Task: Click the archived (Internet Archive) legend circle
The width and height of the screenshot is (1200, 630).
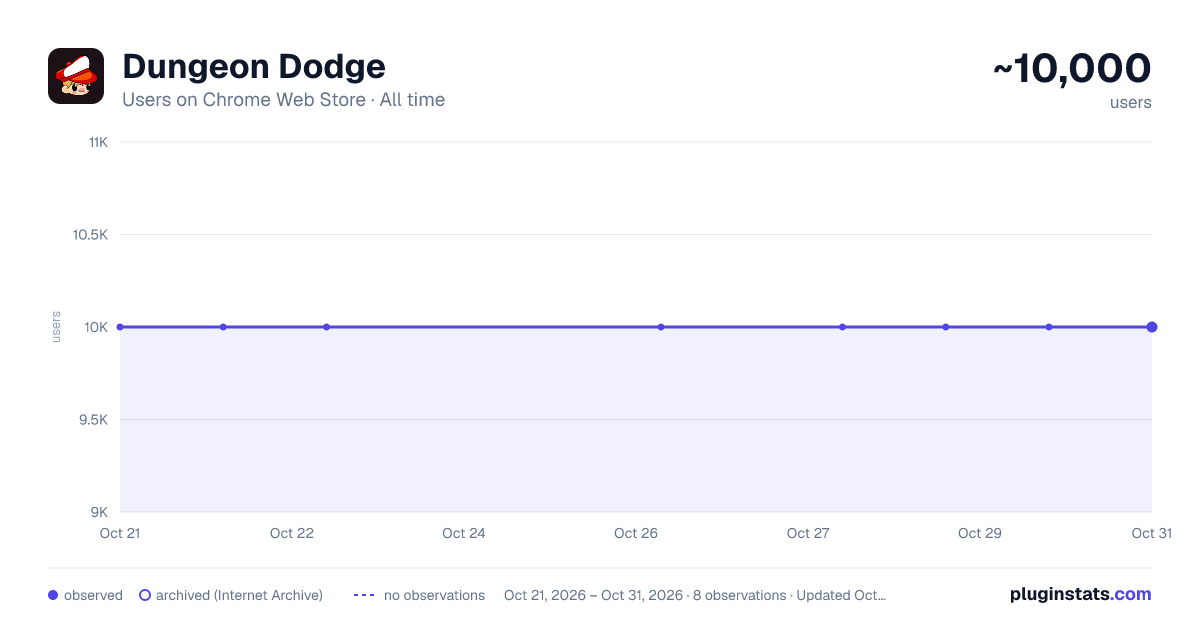Action: (x=145, y=595)
